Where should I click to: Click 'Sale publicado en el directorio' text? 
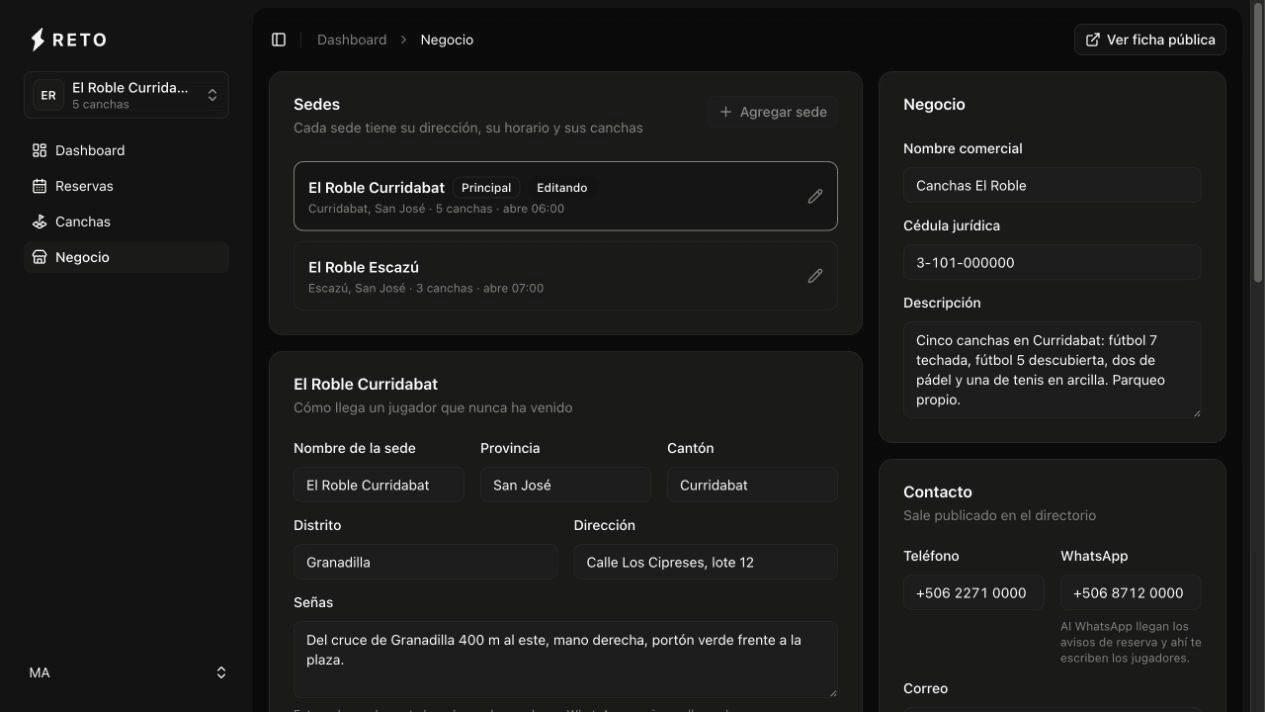coord(999,516)
